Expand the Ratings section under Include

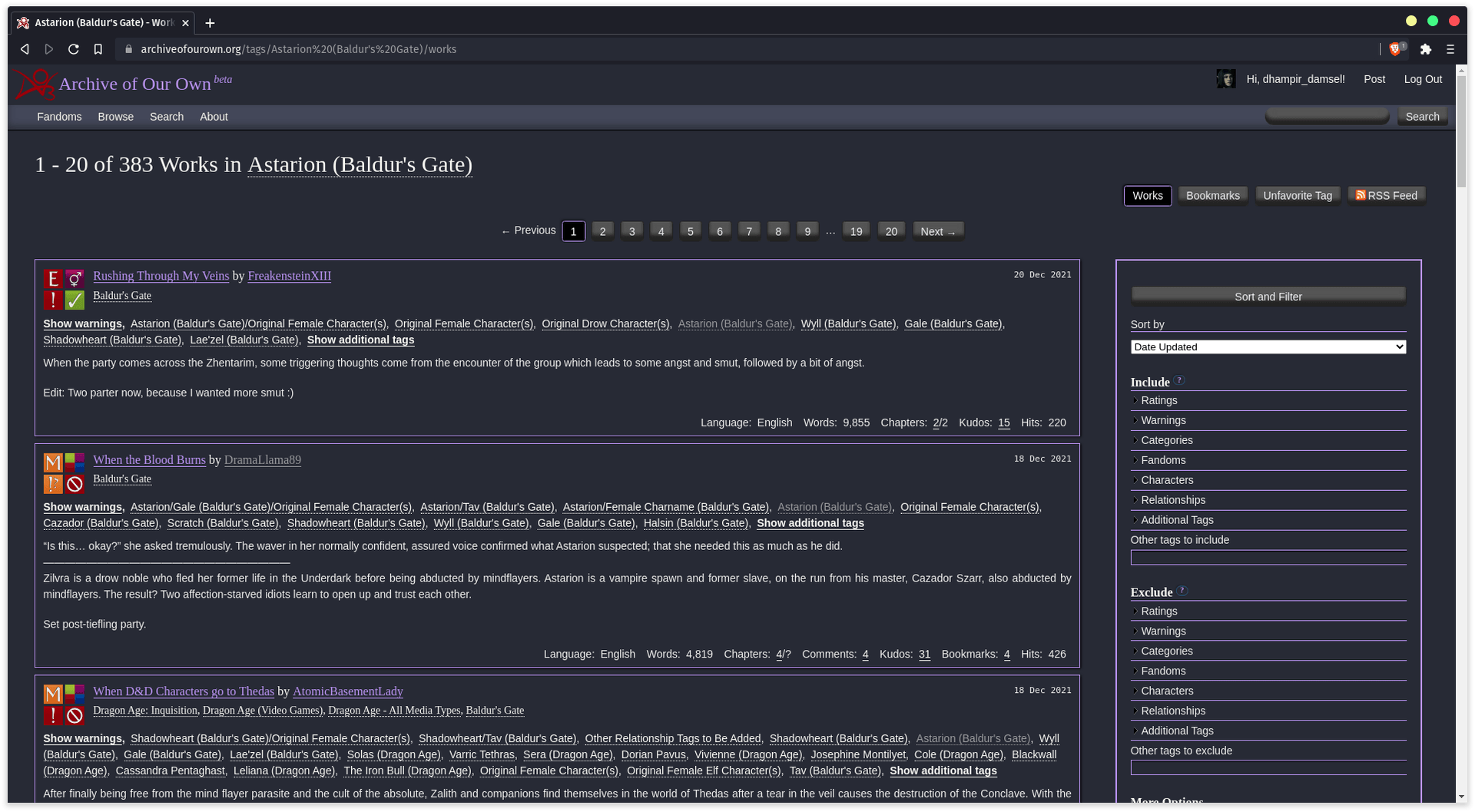pyautogui.click(x=1158, y=400)
